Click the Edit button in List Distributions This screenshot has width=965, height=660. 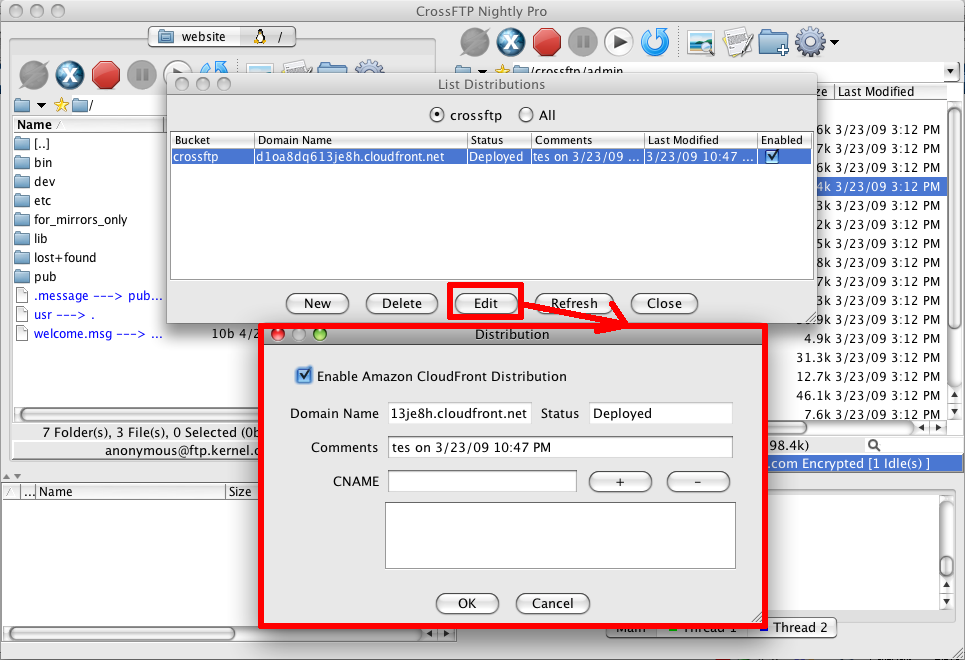(x=486, y=304)
